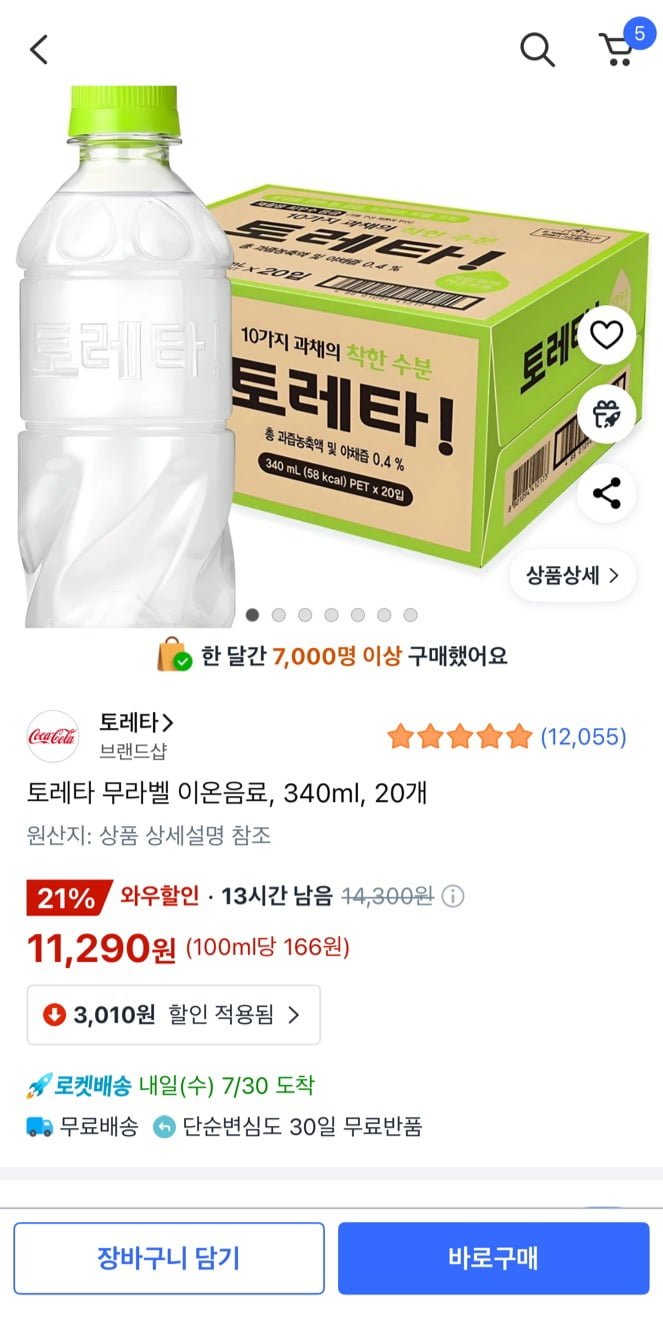Tap the gift icon
The width and height of the screenshot is (663, 1327).
[x=607, y=413]
